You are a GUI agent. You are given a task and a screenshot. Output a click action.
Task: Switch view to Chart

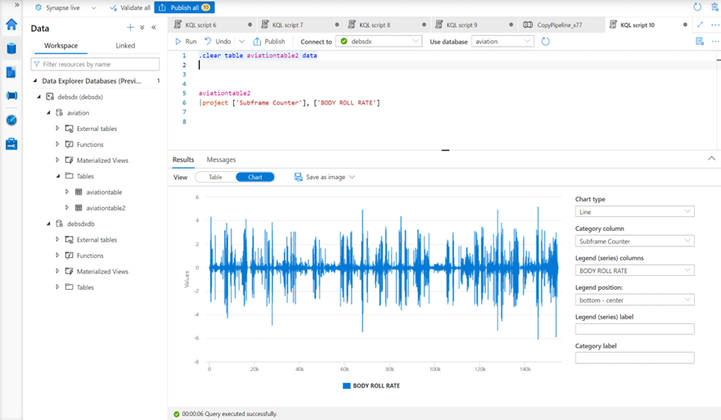[x=255, y=177]
